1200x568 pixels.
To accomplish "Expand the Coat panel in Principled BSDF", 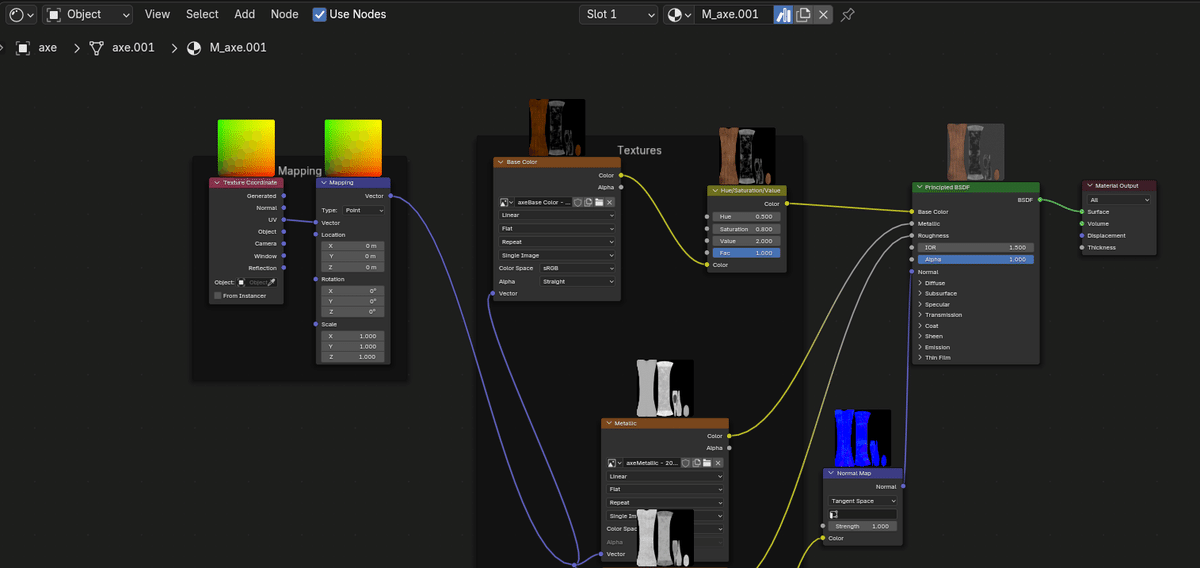I will click(920, 325).
